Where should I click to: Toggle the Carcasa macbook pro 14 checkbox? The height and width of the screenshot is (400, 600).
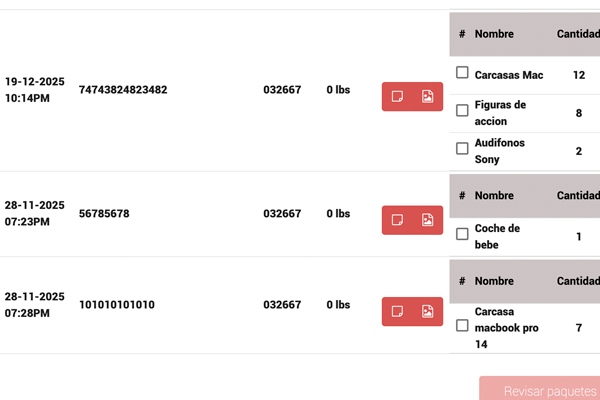pyautogui.click(x=462, y=325)
